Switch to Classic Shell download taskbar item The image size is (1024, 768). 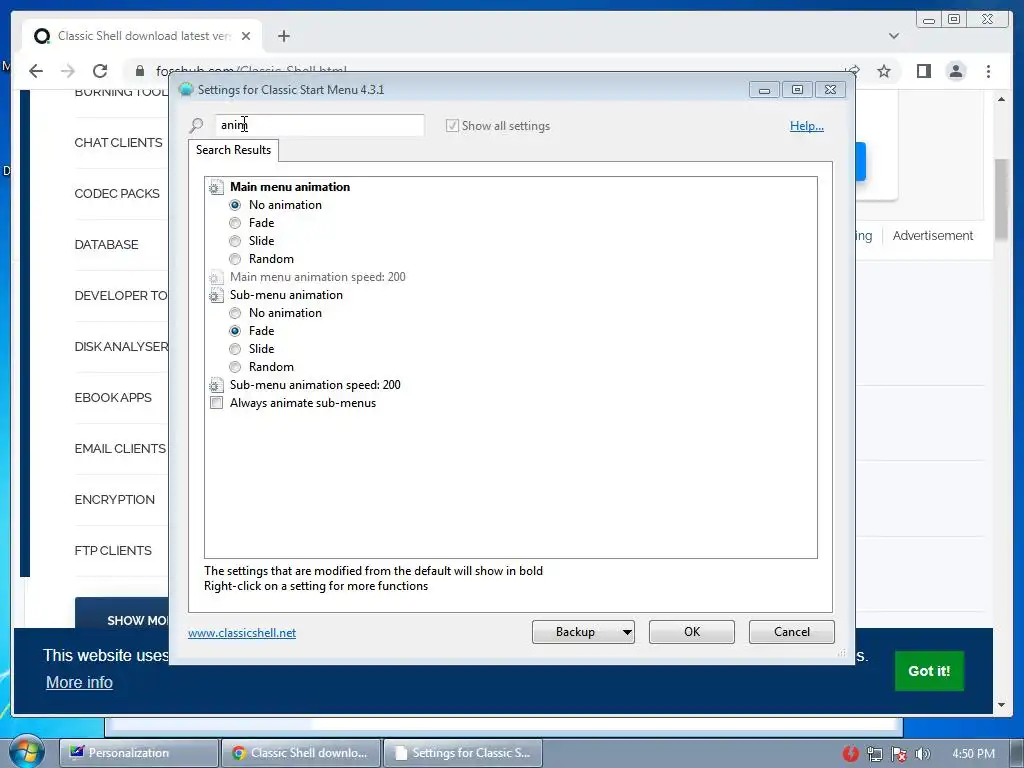[x=300, y=753]
